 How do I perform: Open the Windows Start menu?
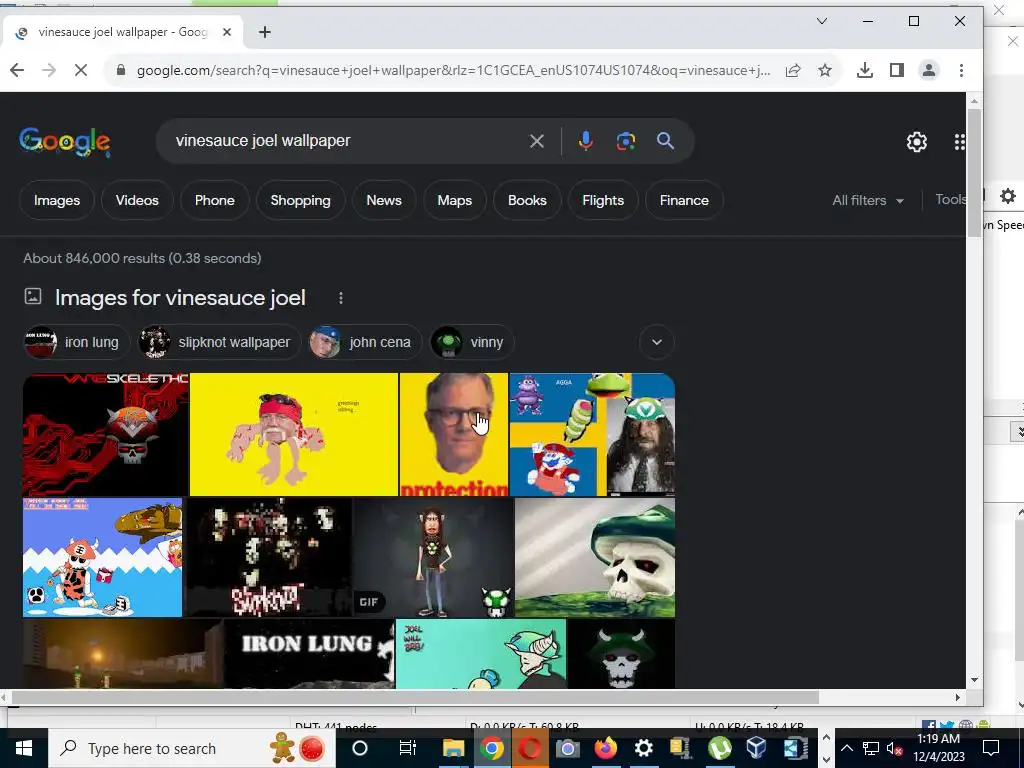(x=24, y=748)
